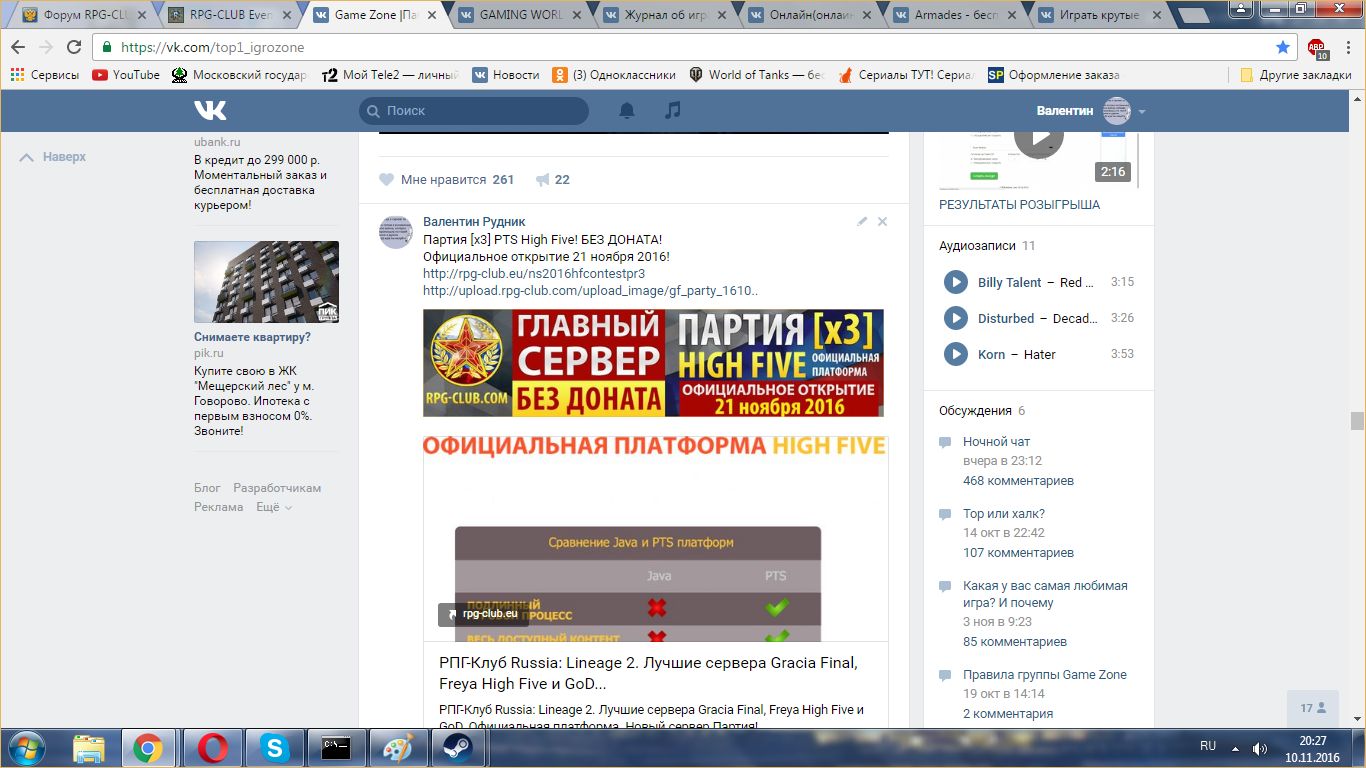Viewport: 1366px width, 768px height.
Task: Open the VK music note icon
Action: pos(673,111)
